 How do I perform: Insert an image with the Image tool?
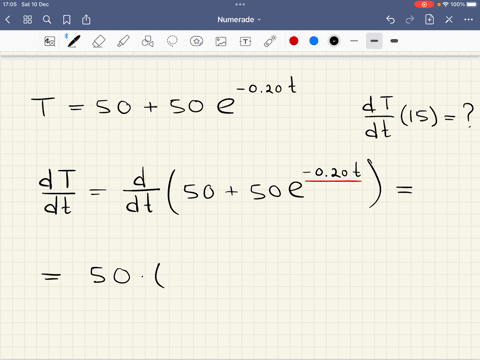[x=221, y=41]
